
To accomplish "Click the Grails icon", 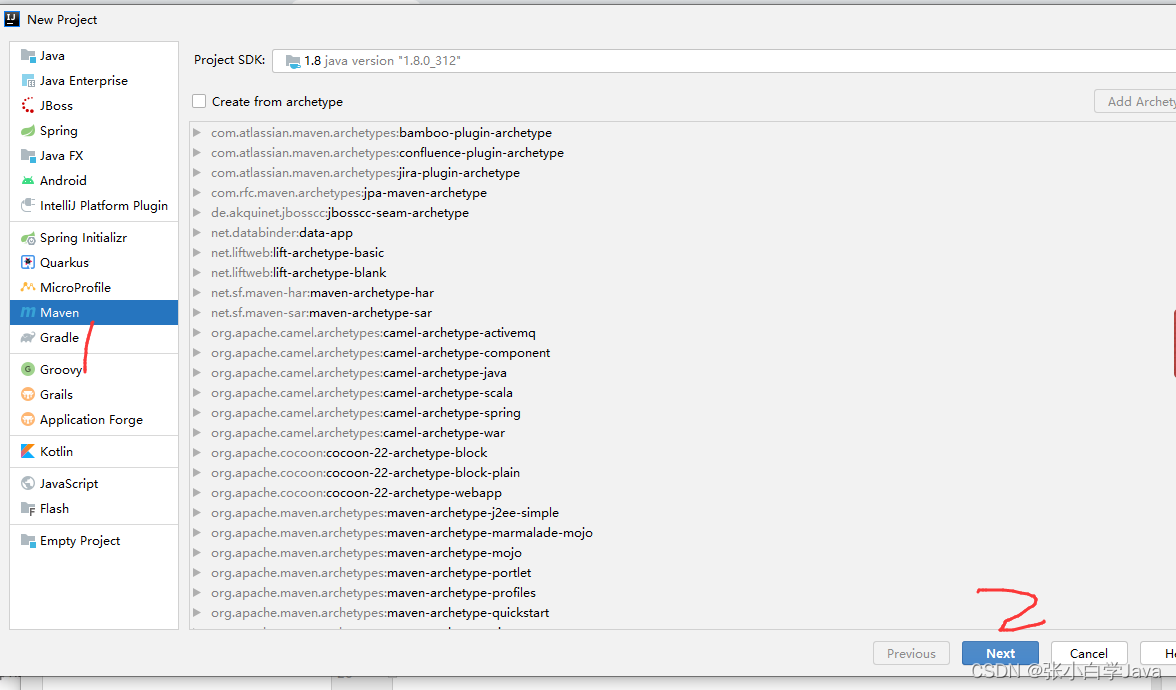I will coord(28,394).
